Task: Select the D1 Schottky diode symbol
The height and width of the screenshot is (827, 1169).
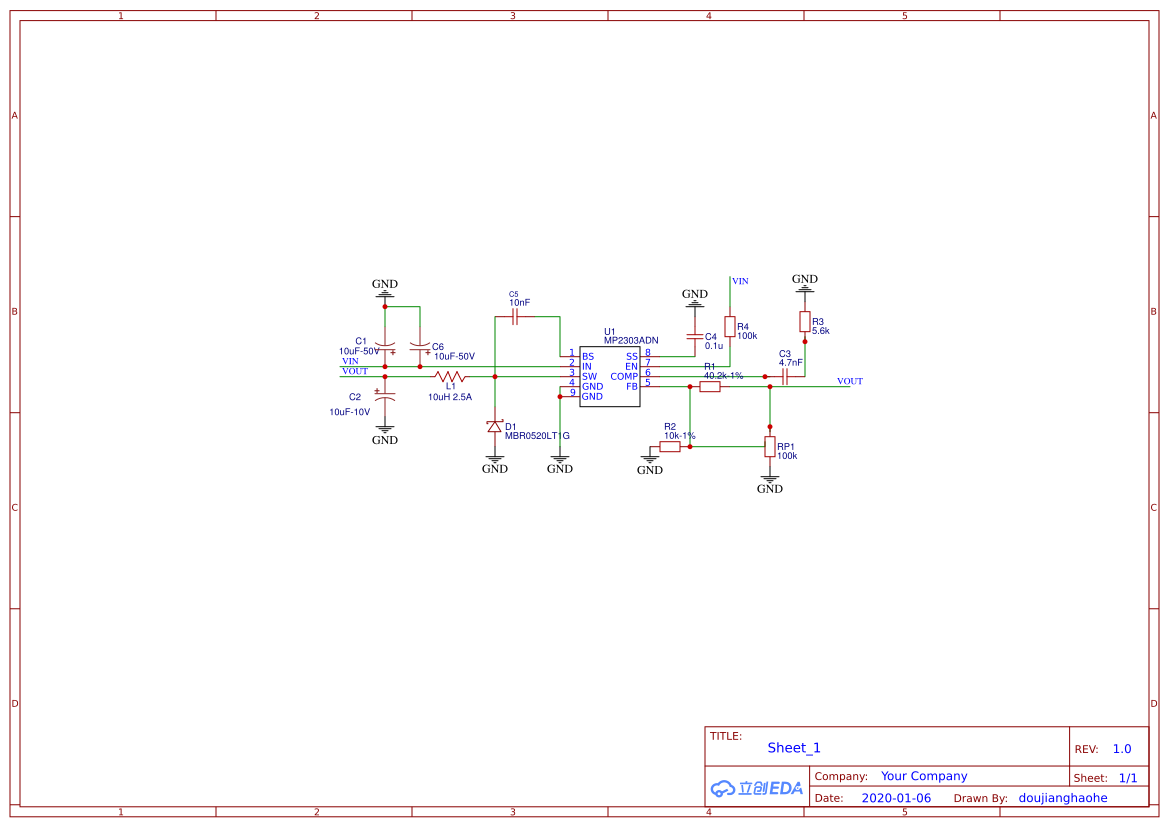Action: [494, 427]
